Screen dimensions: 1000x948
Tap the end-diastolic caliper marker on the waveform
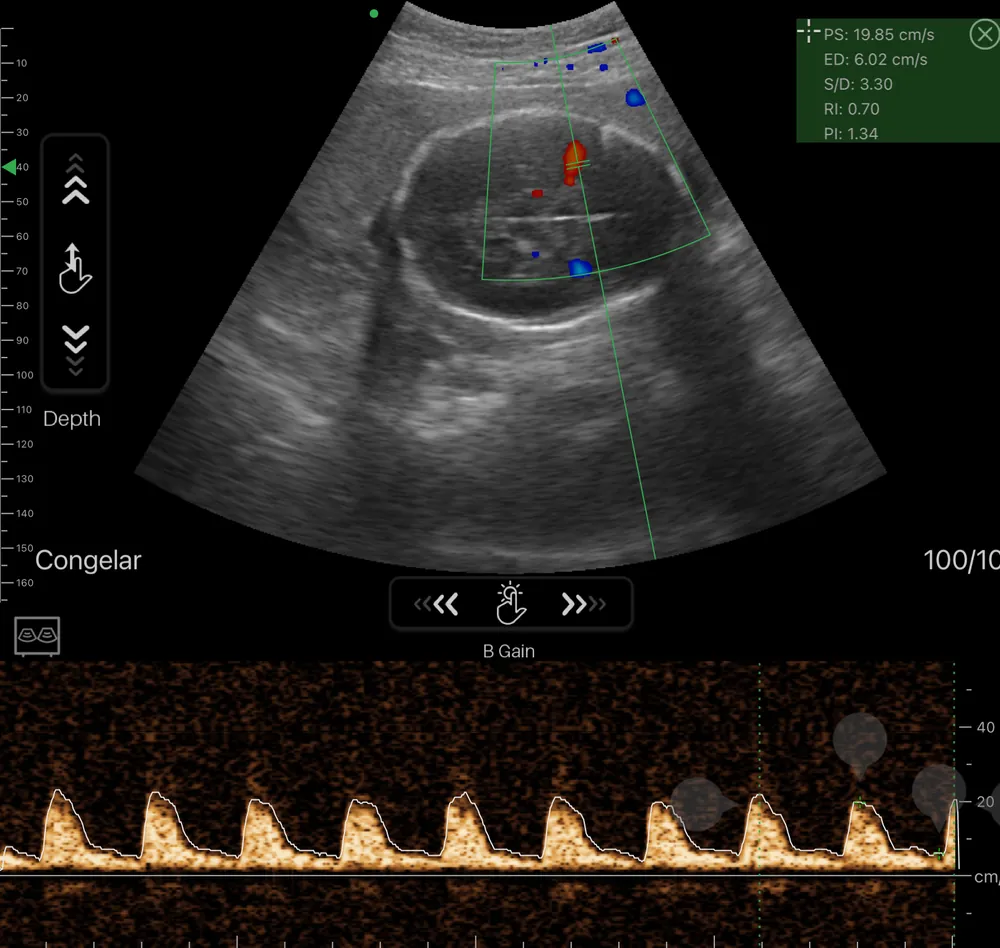pos(939,854)
